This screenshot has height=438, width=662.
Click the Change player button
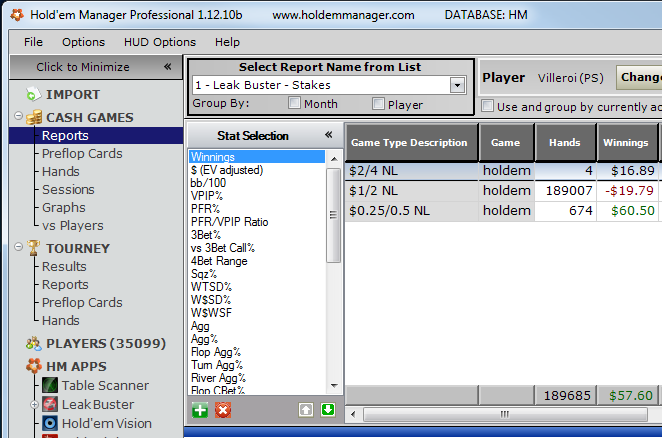(x=639, y=77)
